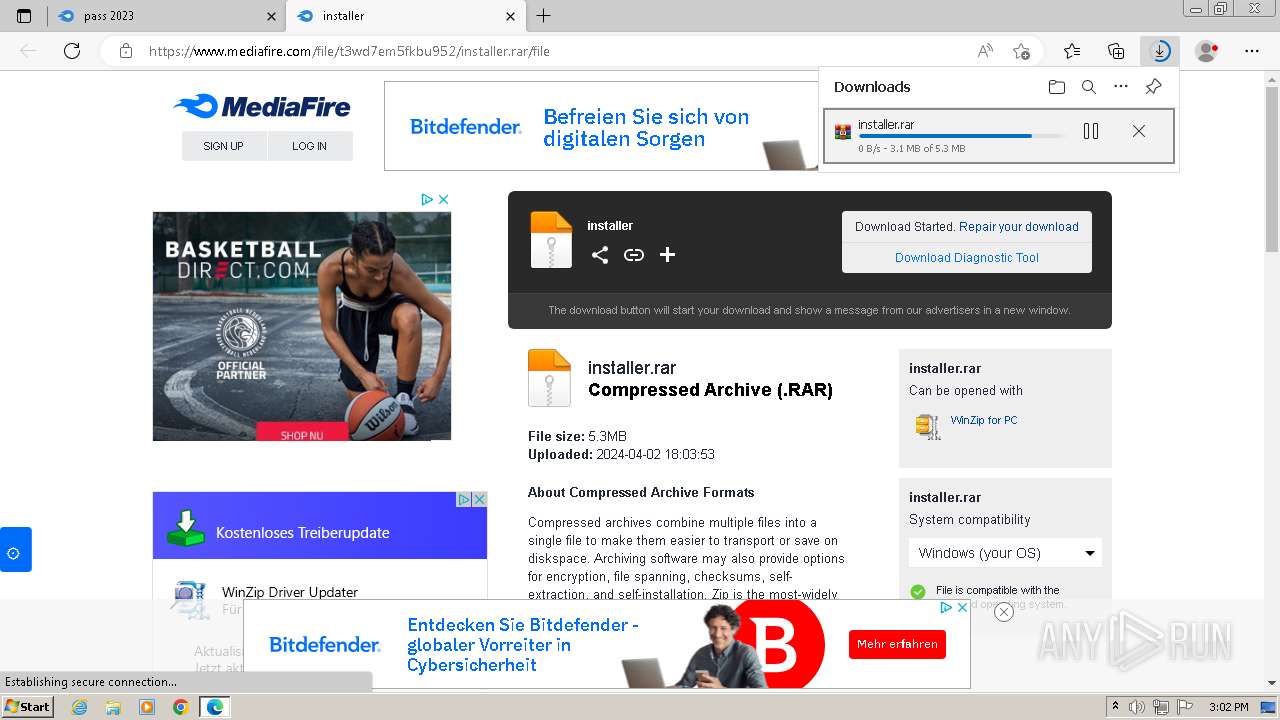Cancel the installer.rar download
The height and width of the screenshot is (720, 1280).
pyautogui.click(x=1139, y=131)
